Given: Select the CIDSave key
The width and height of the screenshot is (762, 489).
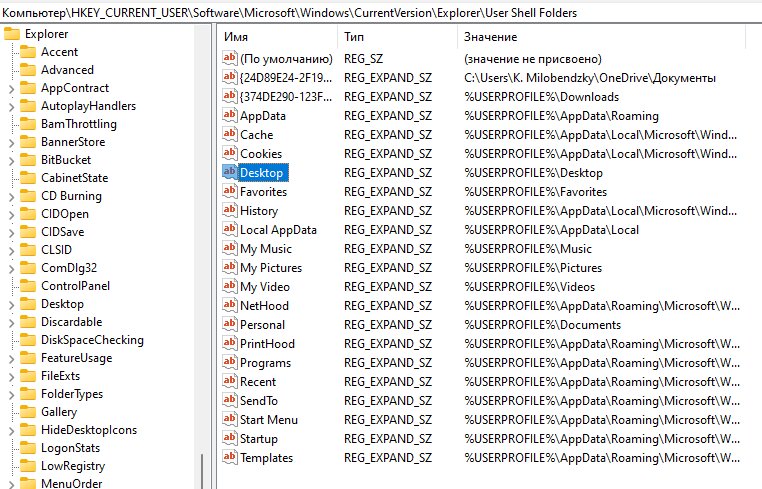Looking at the screenshot, I should click(x=62, y=232).
